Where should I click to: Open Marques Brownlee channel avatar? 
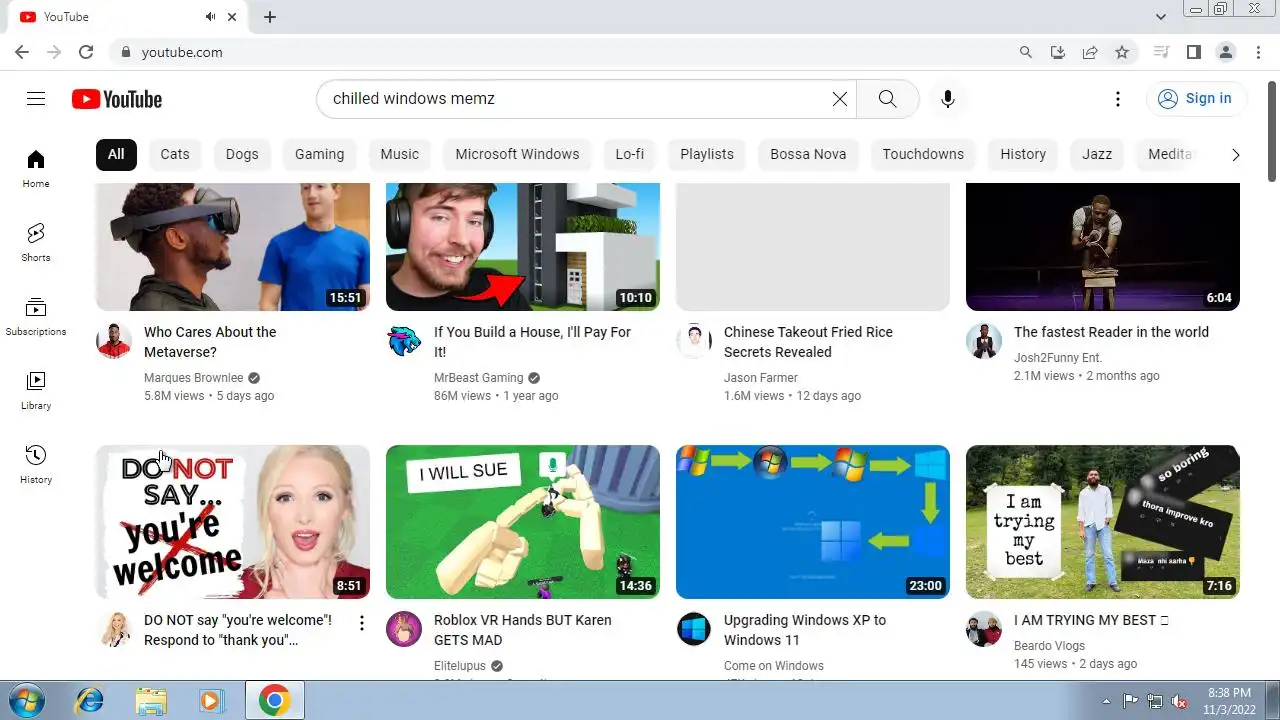[114, 341]
